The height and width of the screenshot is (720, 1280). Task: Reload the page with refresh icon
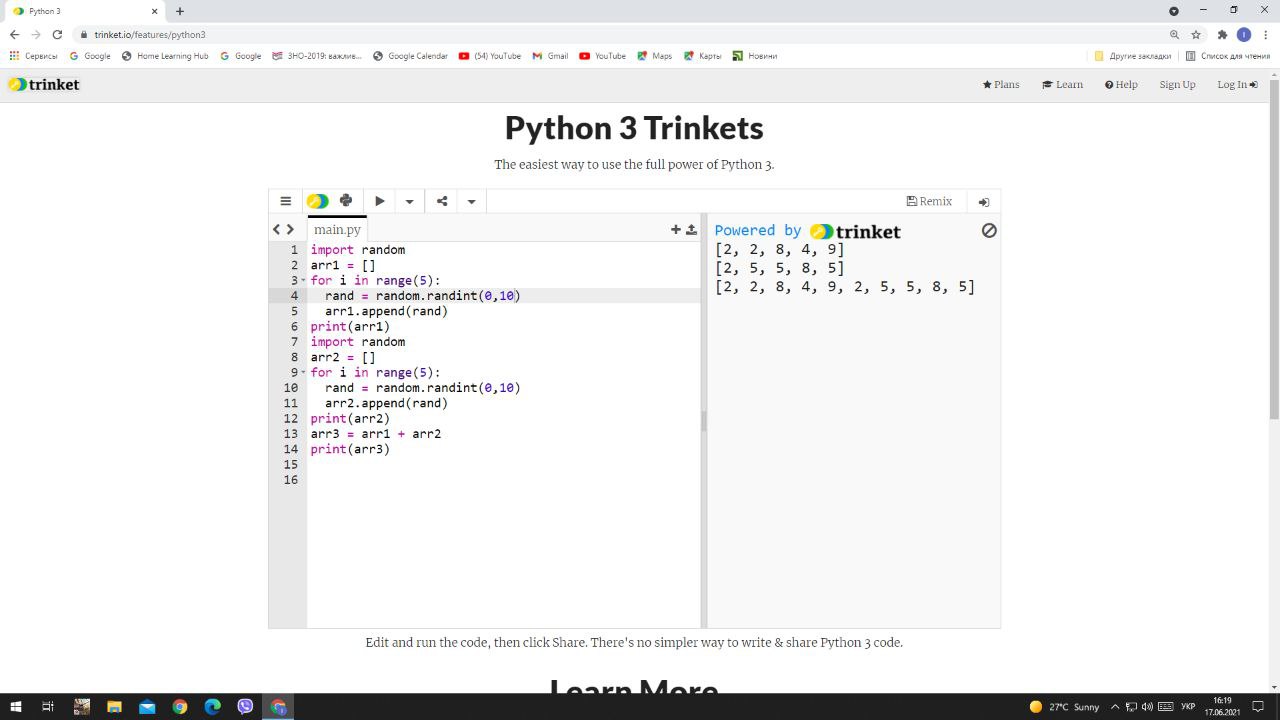[58, 34]
